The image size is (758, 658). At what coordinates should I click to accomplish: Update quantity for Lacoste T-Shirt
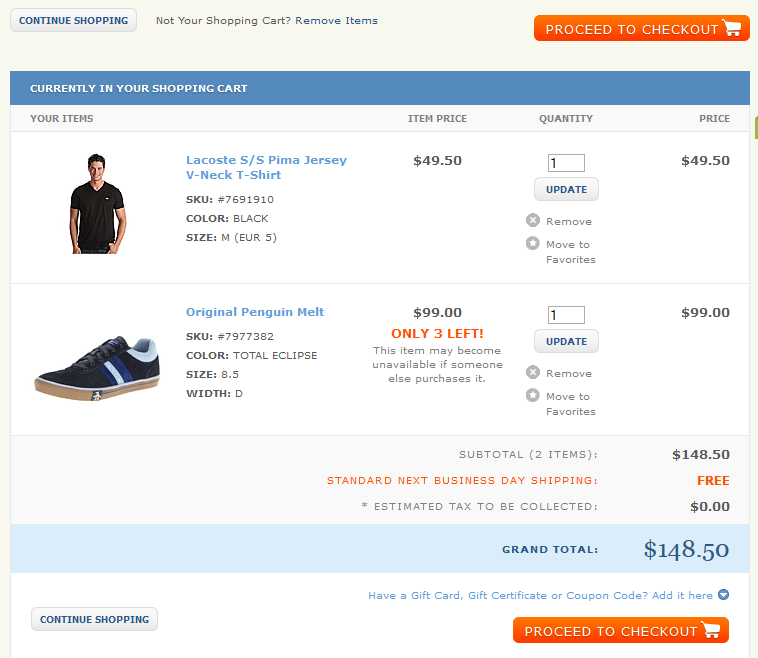tap(566, 190)
